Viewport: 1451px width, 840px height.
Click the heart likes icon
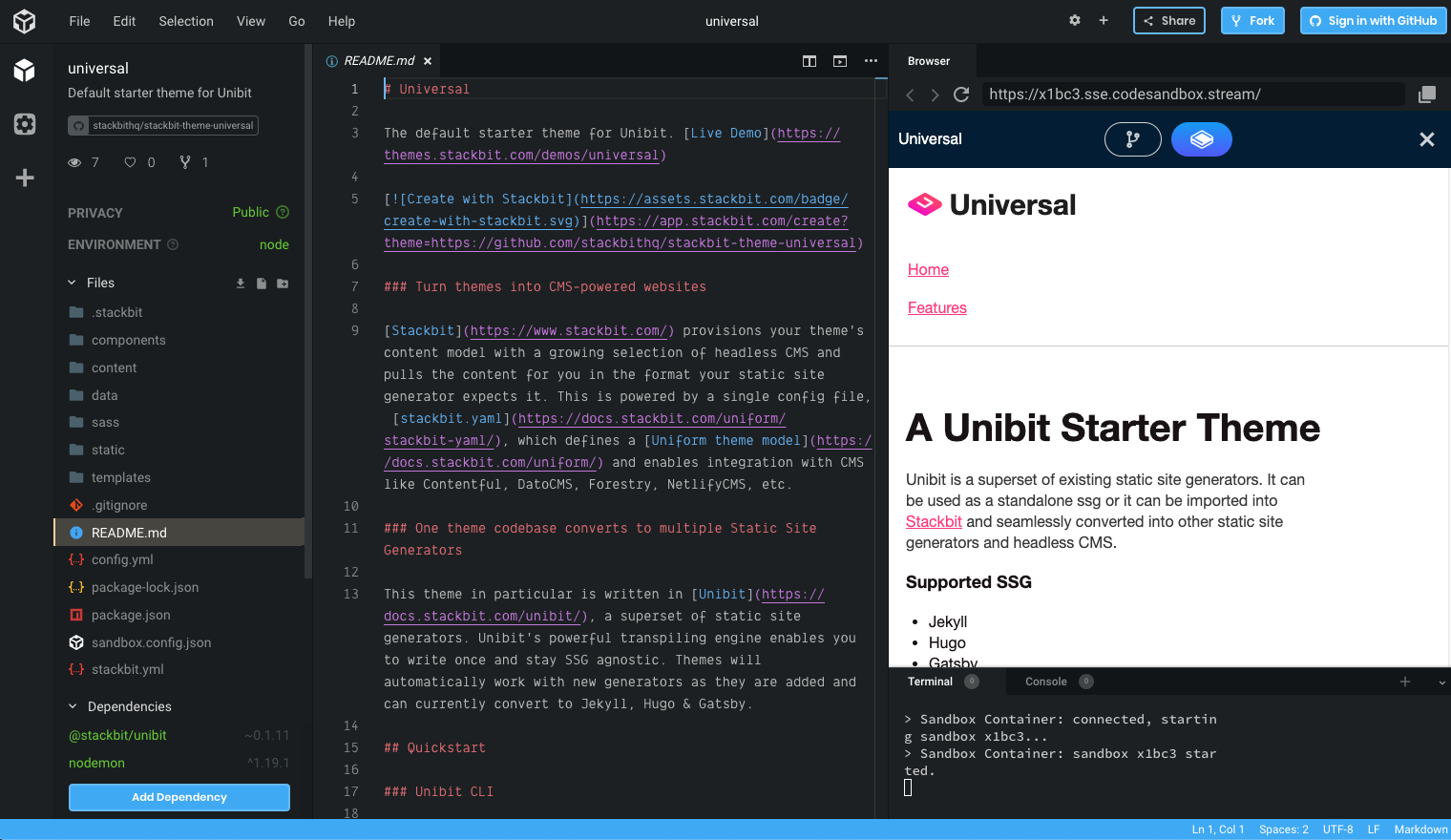130,162
